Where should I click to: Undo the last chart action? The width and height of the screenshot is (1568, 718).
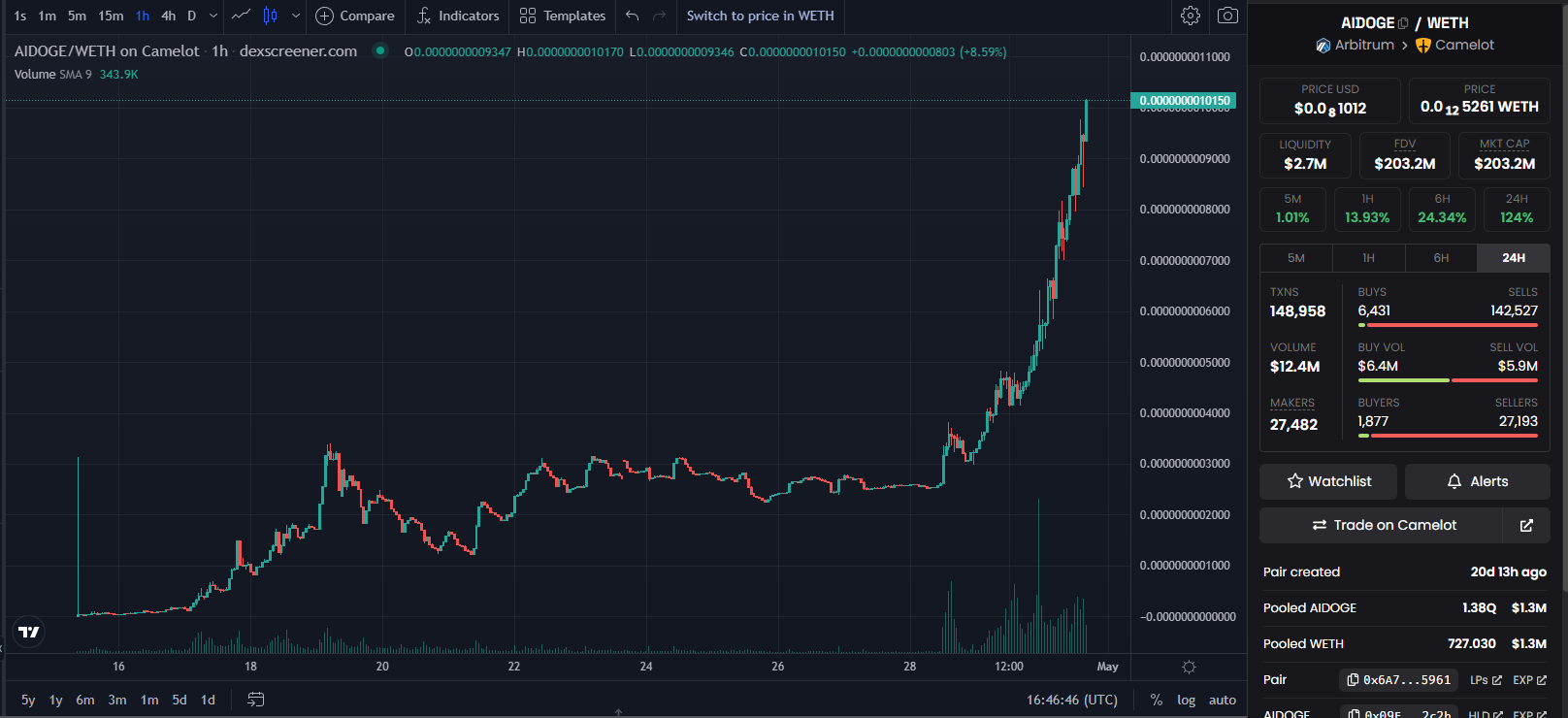(x=633, y=16)
